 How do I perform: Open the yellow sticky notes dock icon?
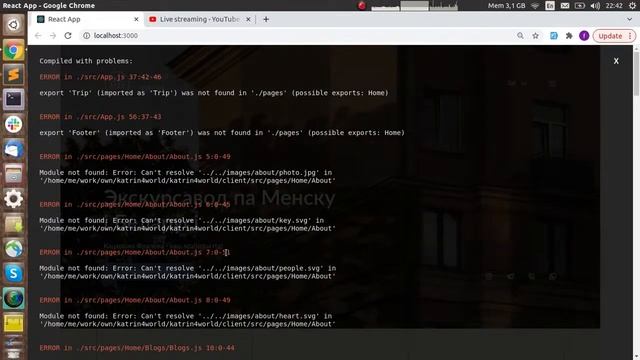pos(13,323)
